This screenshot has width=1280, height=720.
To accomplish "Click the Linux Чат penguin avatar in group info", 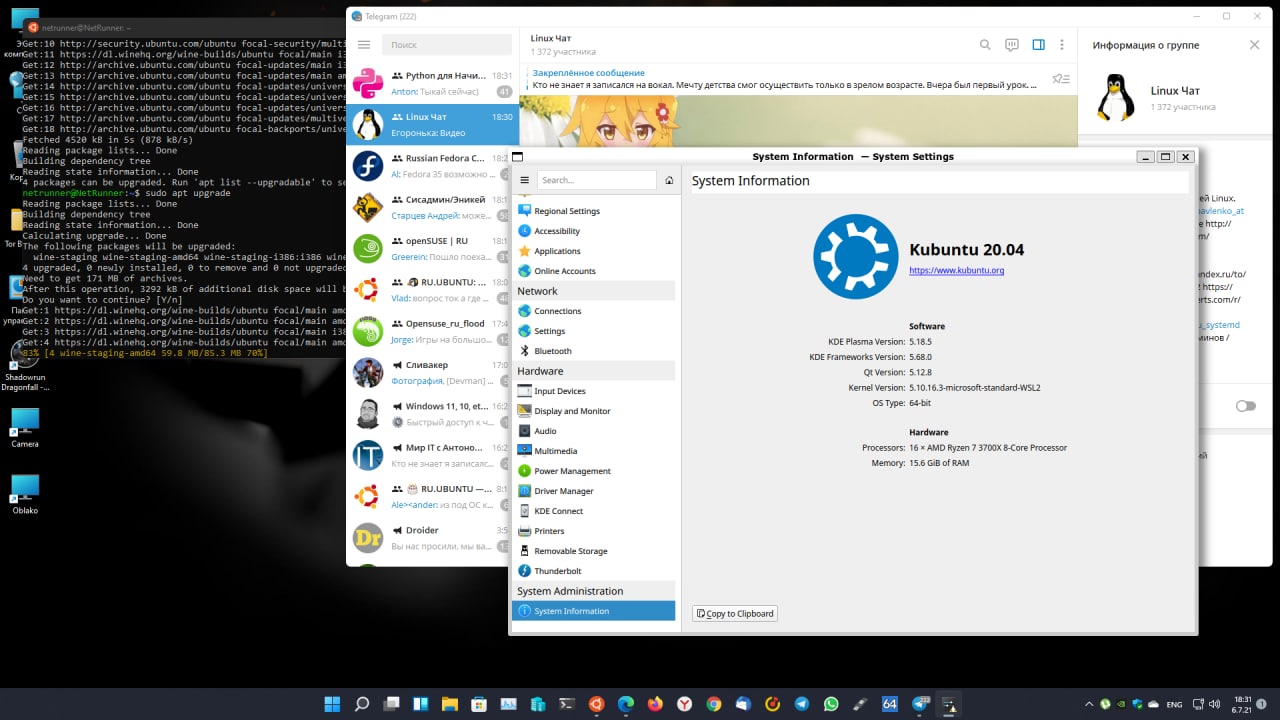I will [x=1115, y=98].
